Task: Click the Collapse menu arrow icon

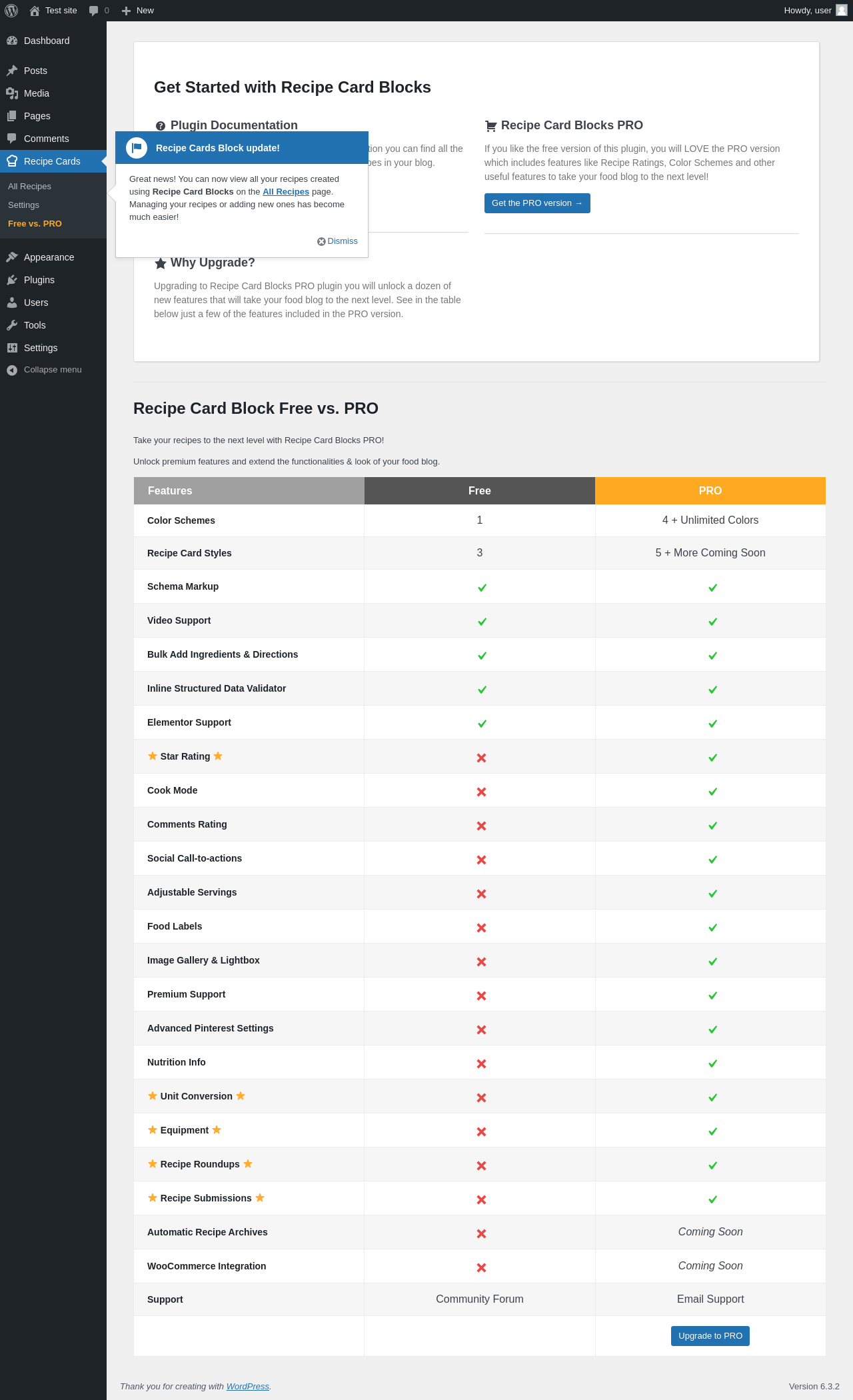Action: coord(12,370)
